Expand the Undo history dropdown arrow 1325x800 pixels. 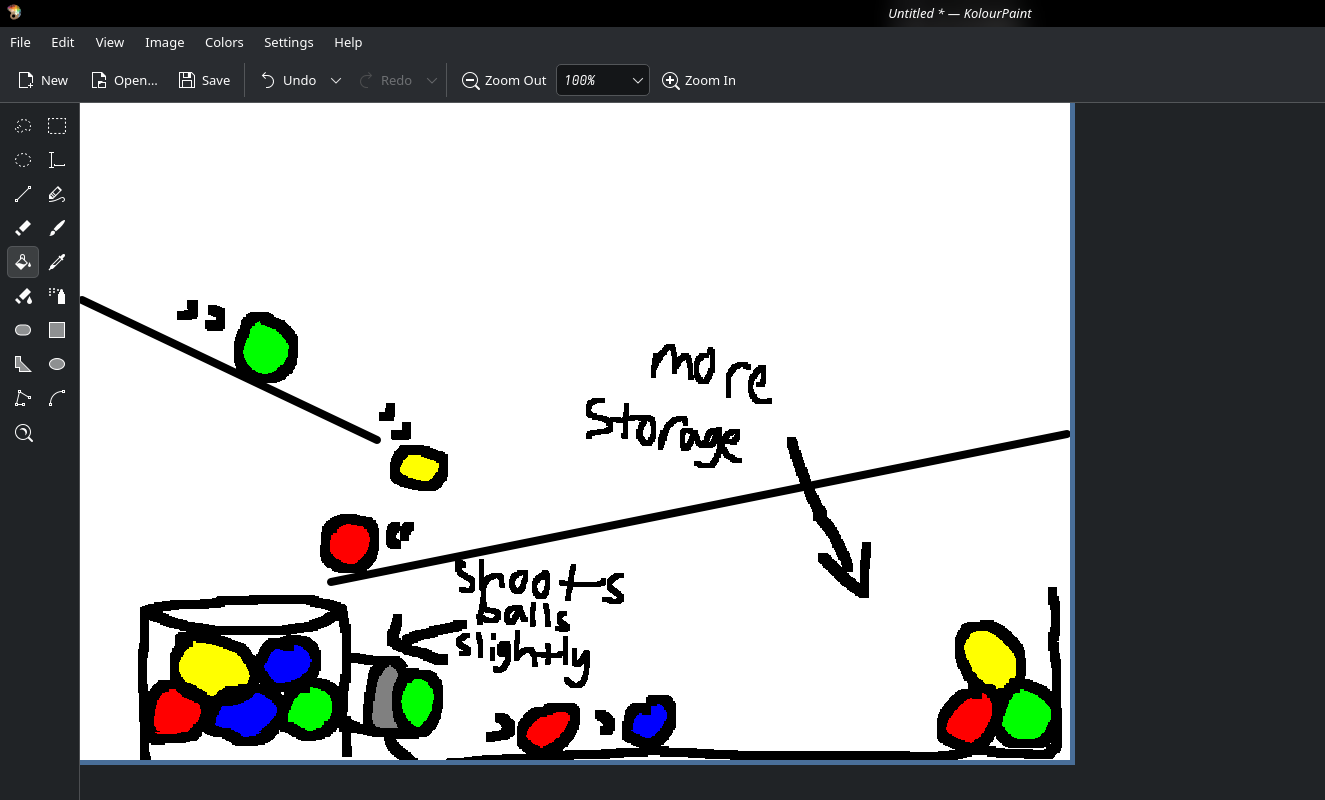[x=336, y=81]
